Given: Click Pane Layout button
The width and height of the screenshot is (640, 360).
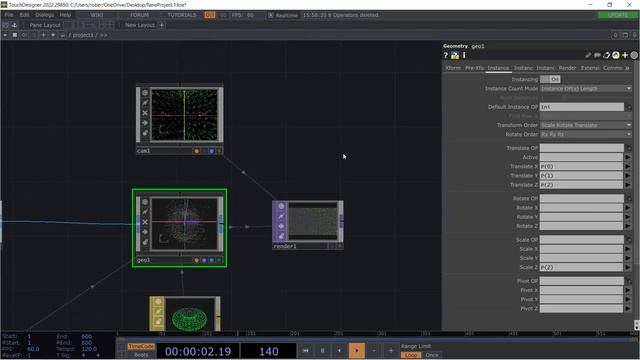Looking at the screenshot, I should 45,25.
